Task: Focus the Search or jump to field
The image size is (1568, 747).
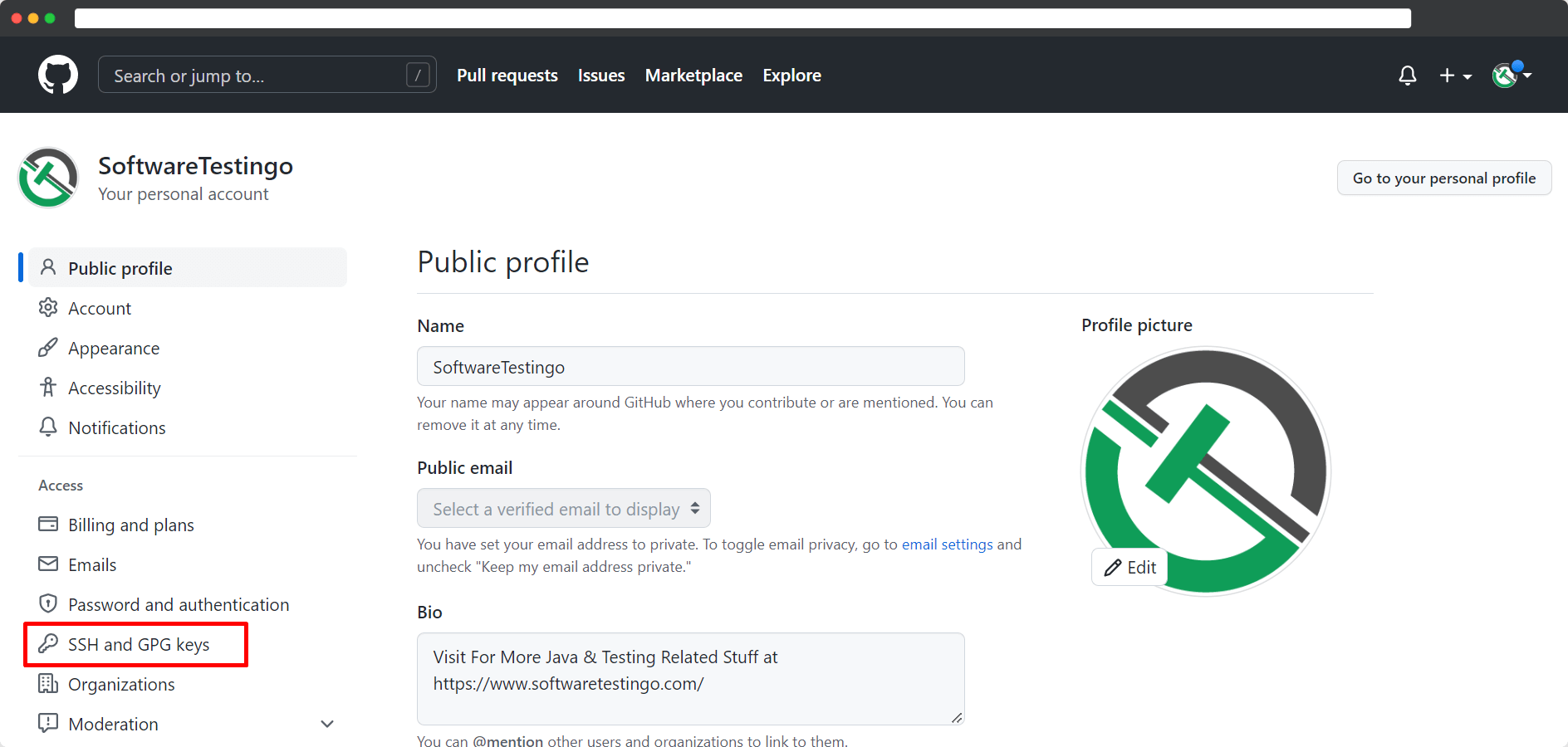Action: click(267, 75)
